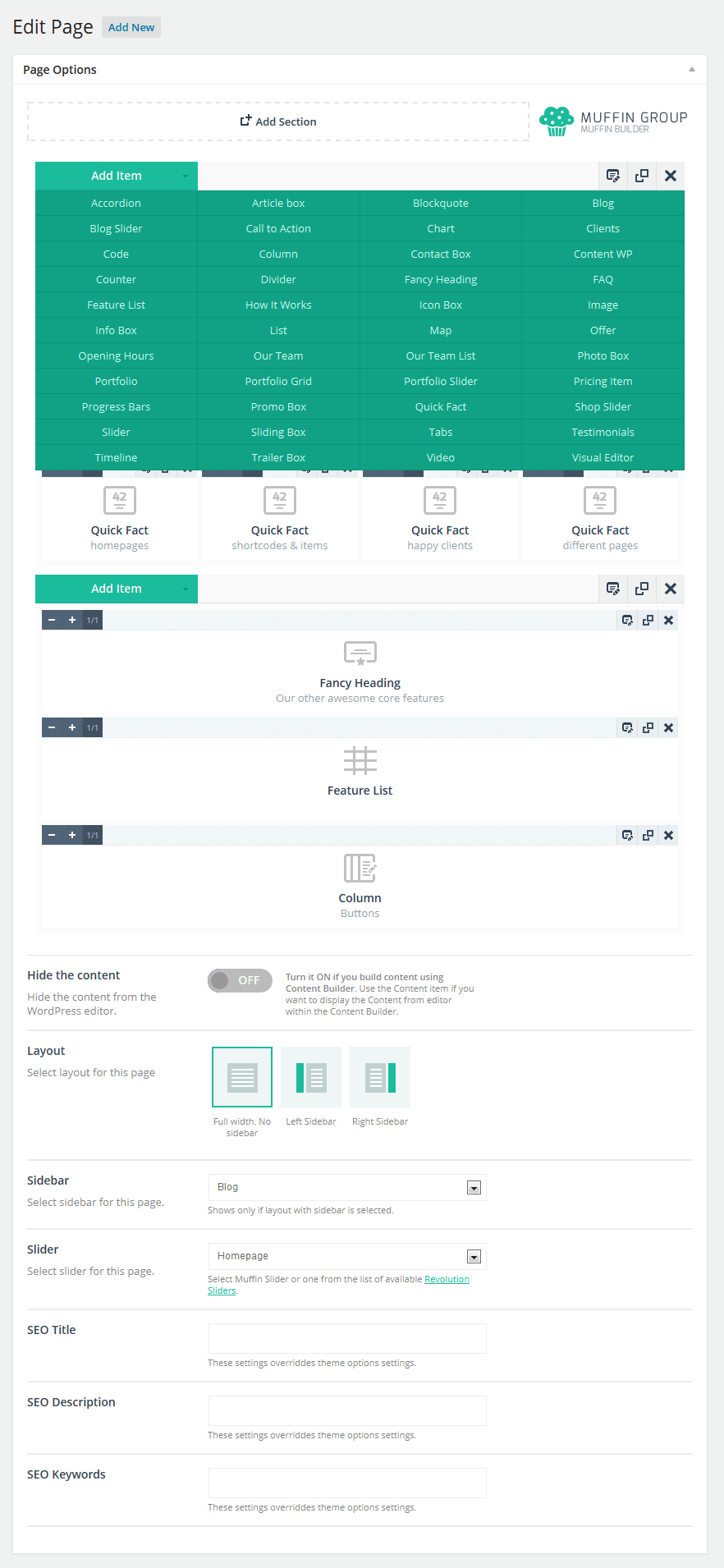Increase width of Fancy Heading item
724x1568 pixels.
tap(72, 620)
